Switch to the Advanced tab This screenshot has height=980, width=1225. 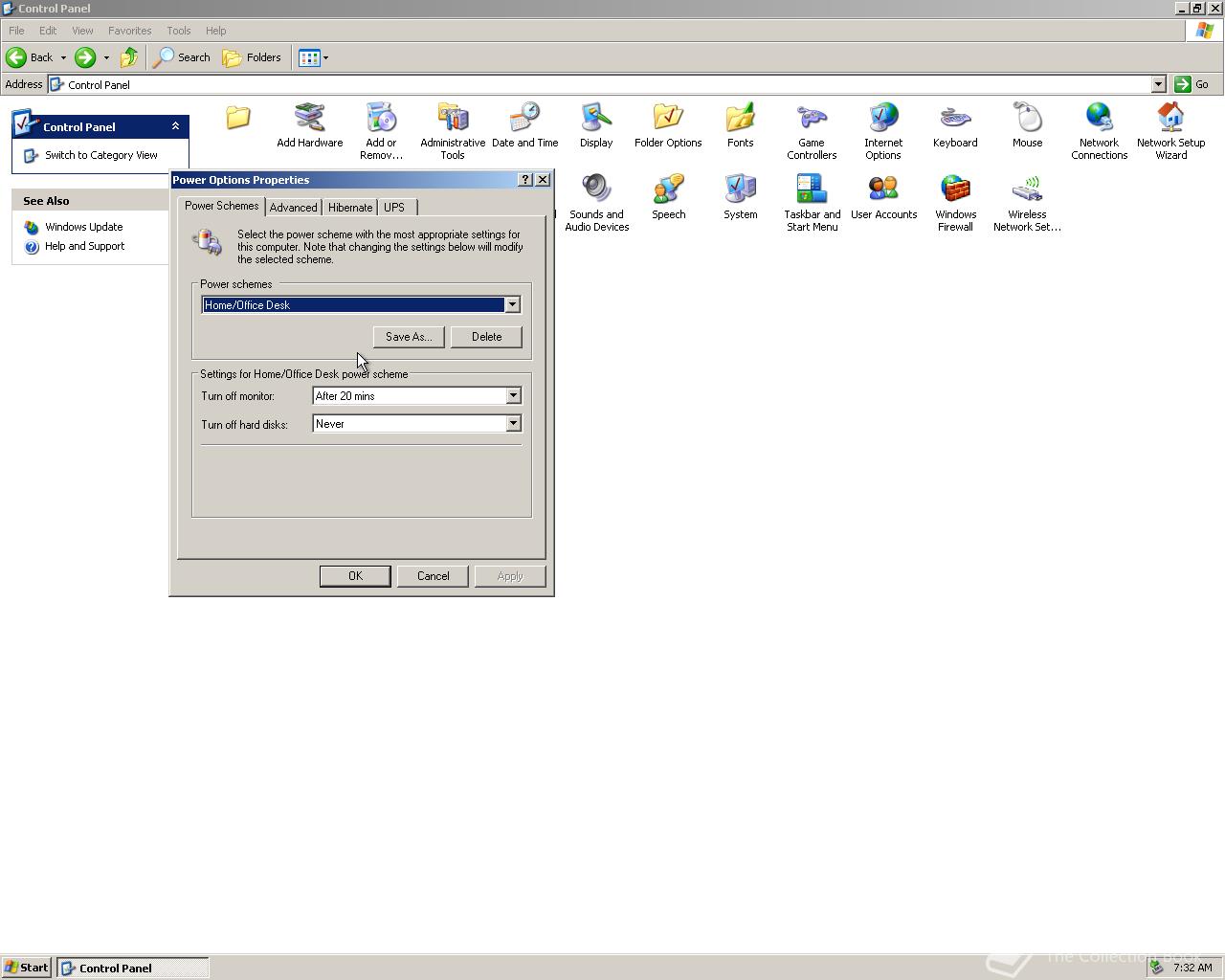293,208
